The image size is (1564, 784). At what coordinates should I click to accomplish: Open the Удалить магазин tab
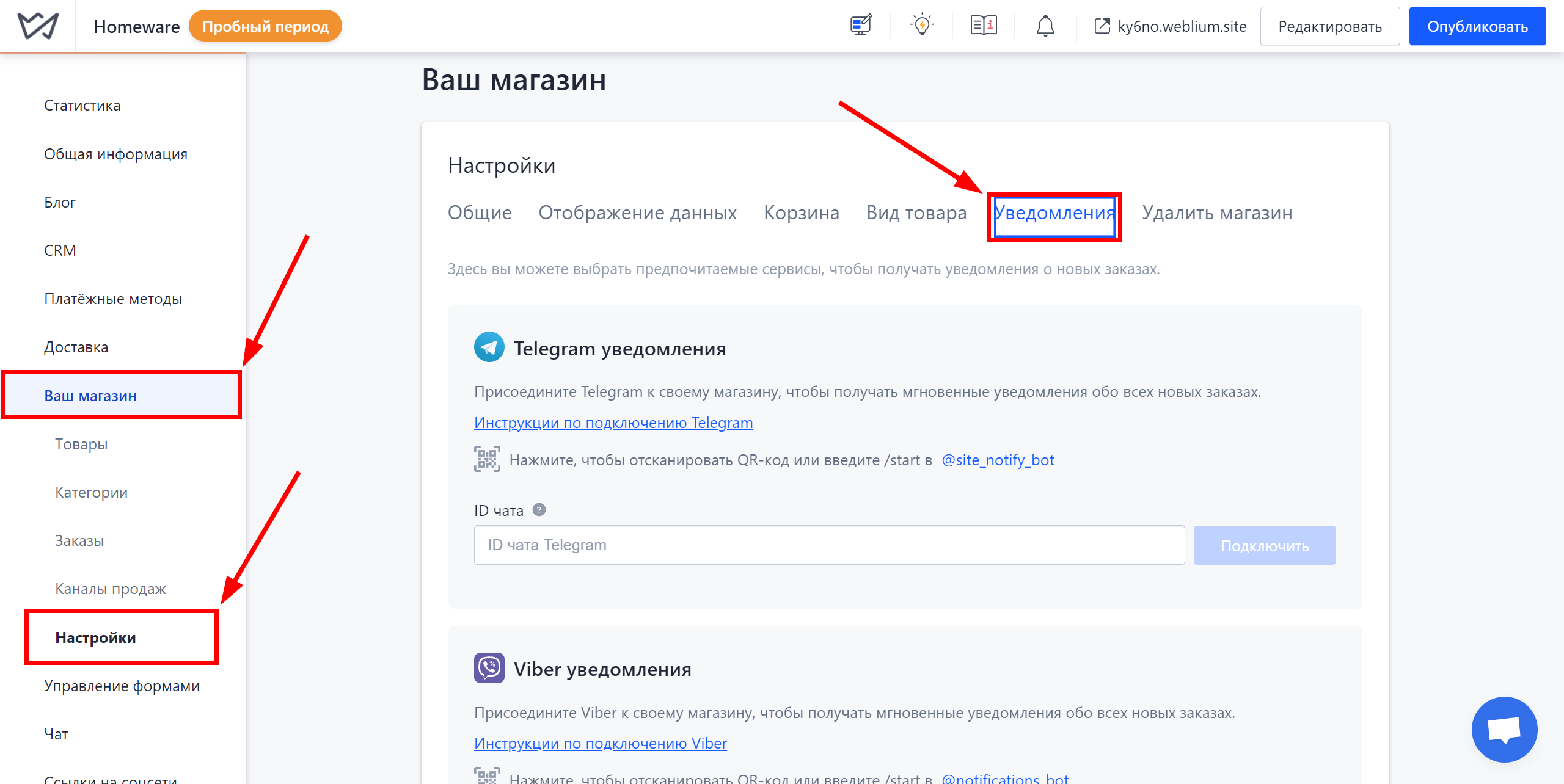click(x=1217, y=212)
